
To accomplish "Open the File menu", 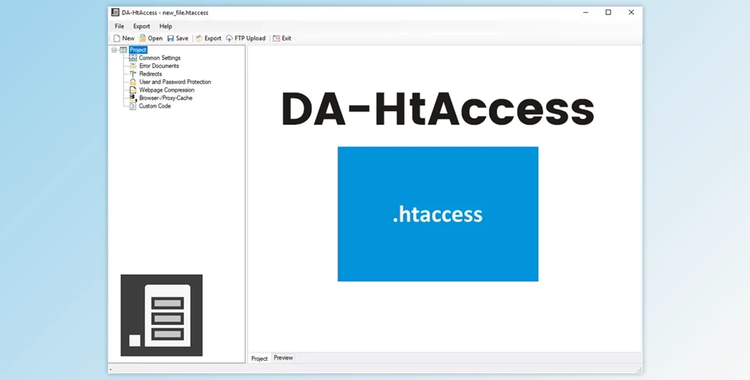I will [x=119, y=26].
